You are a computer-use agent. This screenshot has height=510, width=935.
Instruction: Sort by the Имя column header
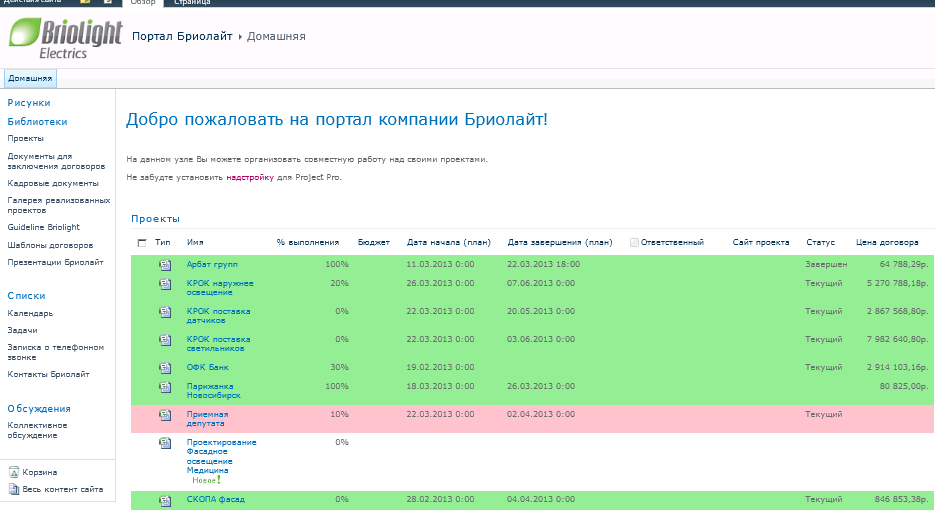pos(195,242)
